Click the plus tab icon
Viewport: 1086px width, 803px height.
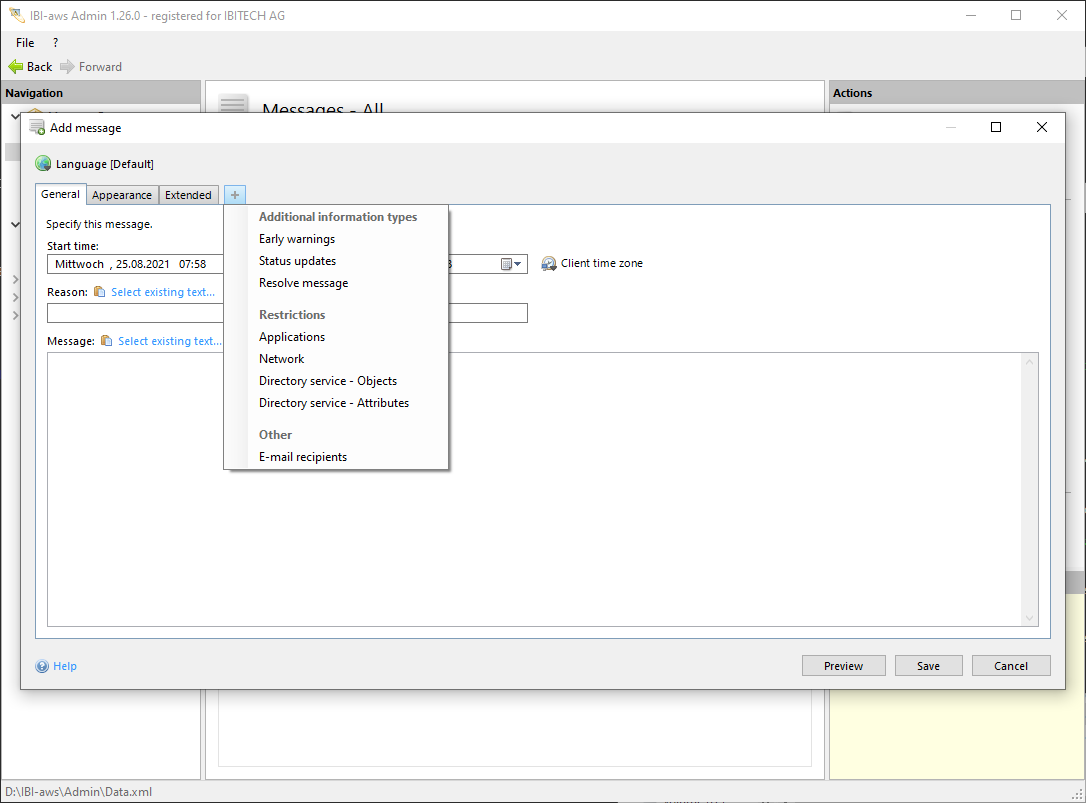pos(235,195)
